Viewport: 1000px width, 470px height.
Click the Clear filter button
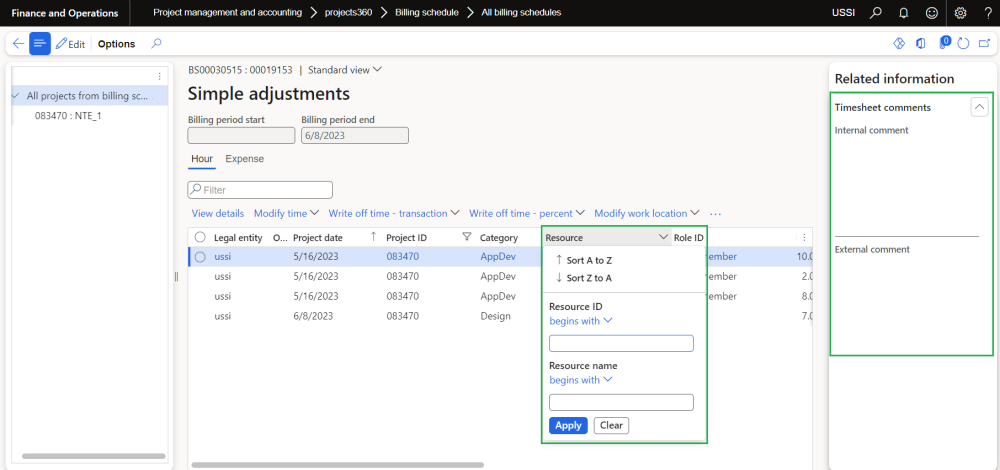coord(611,425)
